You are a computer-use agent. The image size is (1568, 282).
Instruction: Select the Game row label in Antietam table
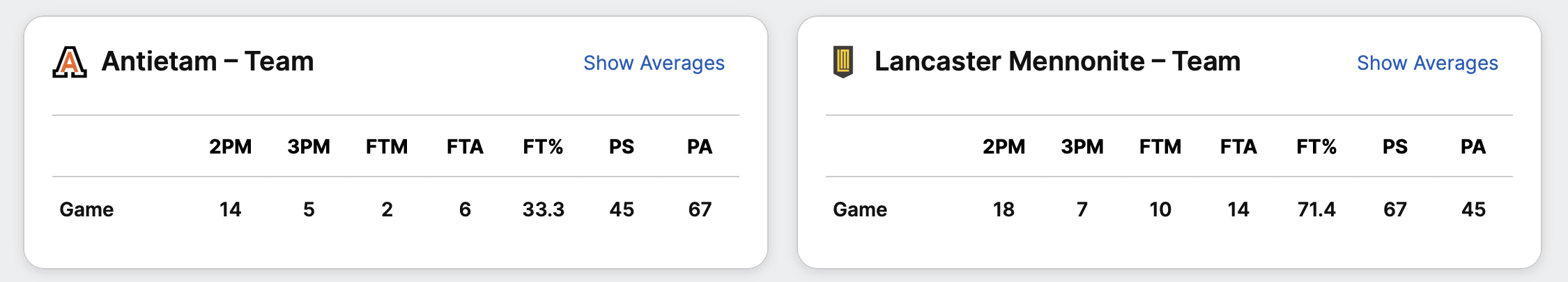(x=86, y=209)
